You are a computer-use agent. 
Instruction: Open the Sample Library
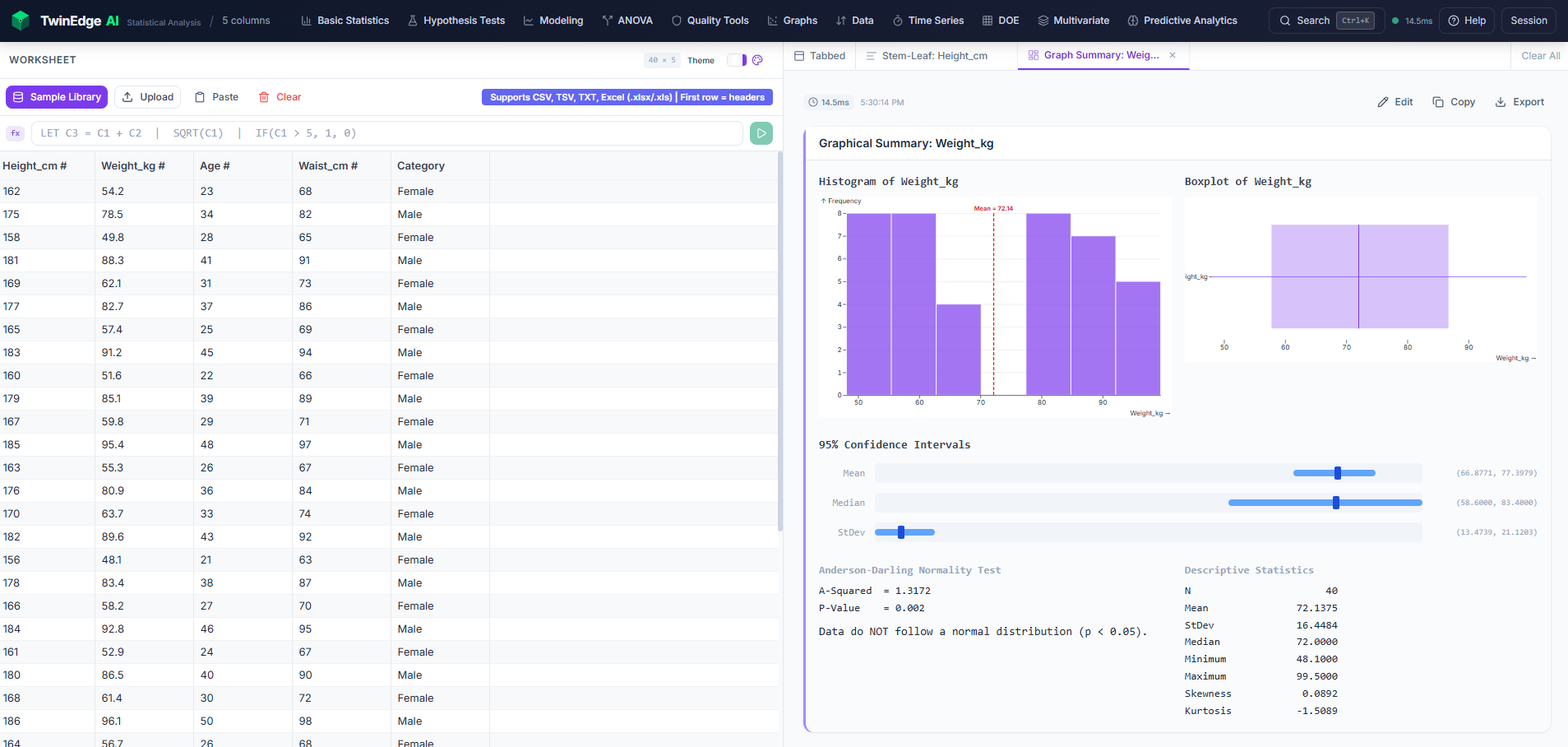[57, 97]
